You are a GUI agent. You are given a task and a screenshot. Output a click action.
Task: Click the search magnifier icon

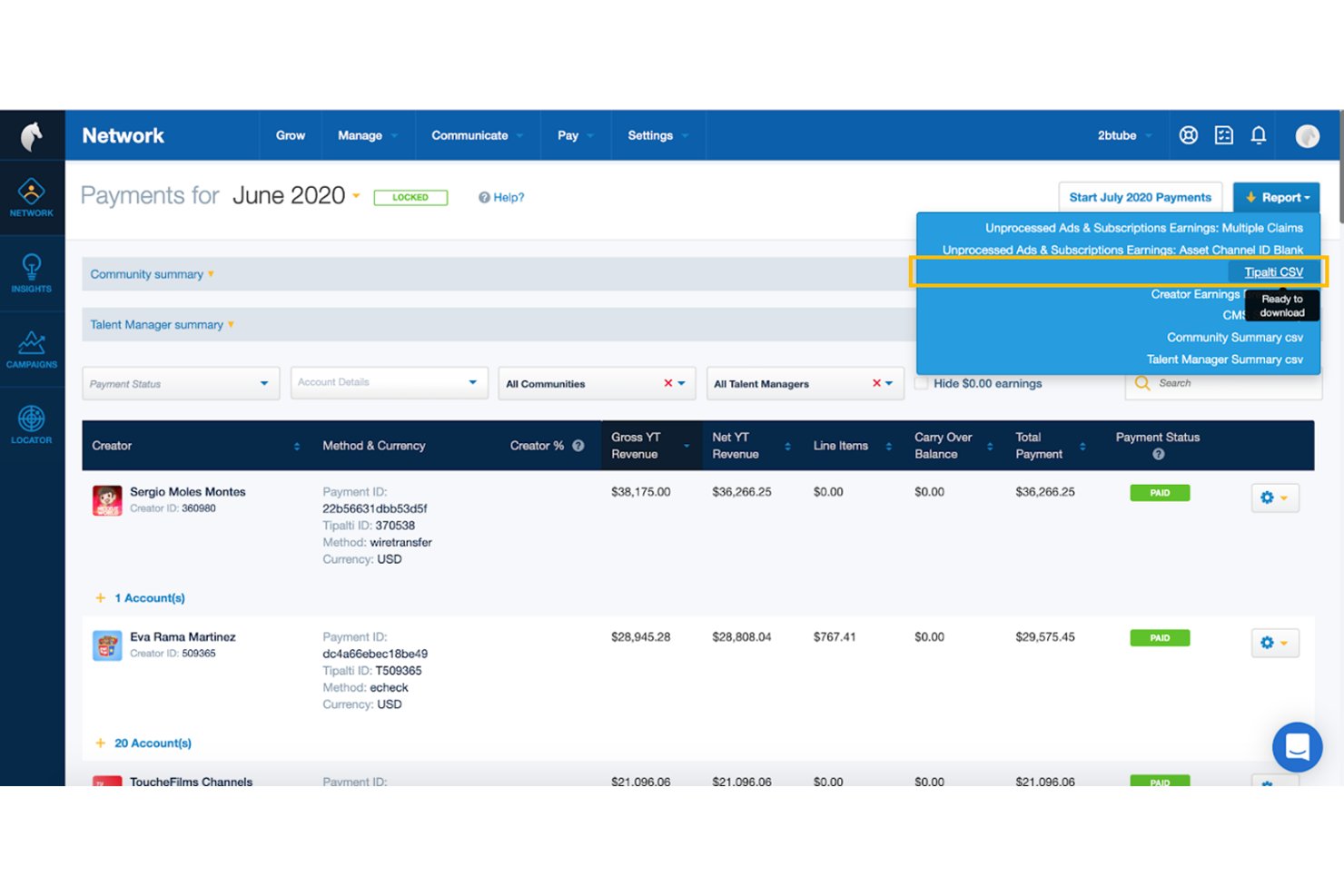click(1141, 383)
